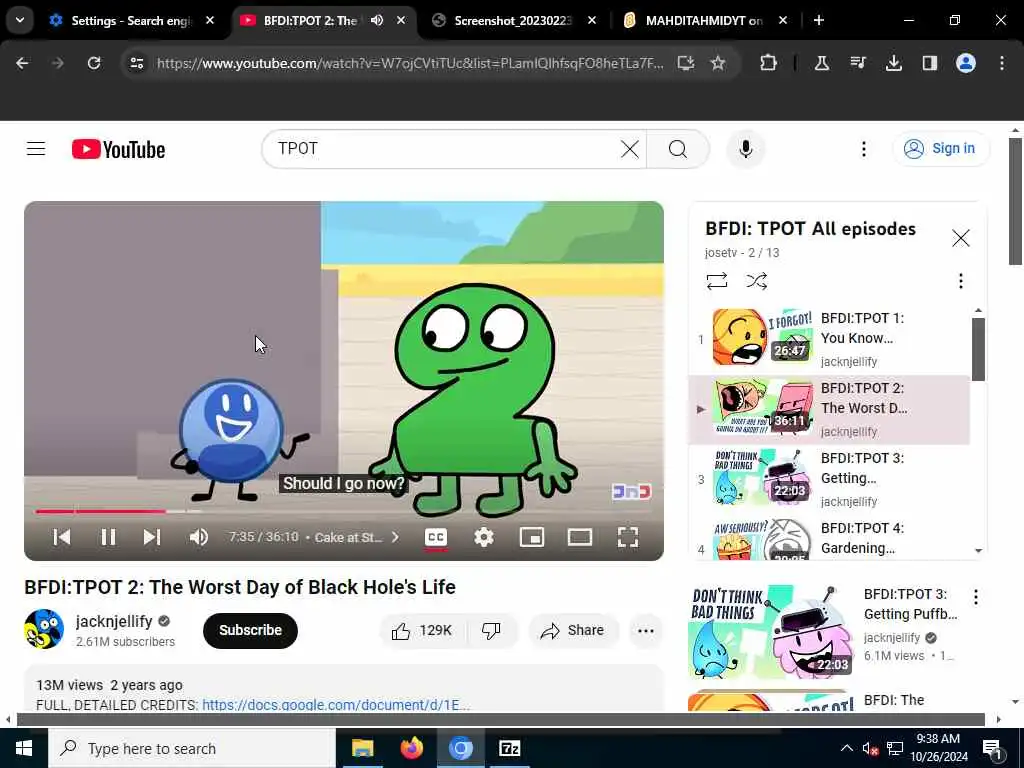Screen dimensions: 1024x768
Task: Bookmark this page with star
Action: tap(718, 63)
